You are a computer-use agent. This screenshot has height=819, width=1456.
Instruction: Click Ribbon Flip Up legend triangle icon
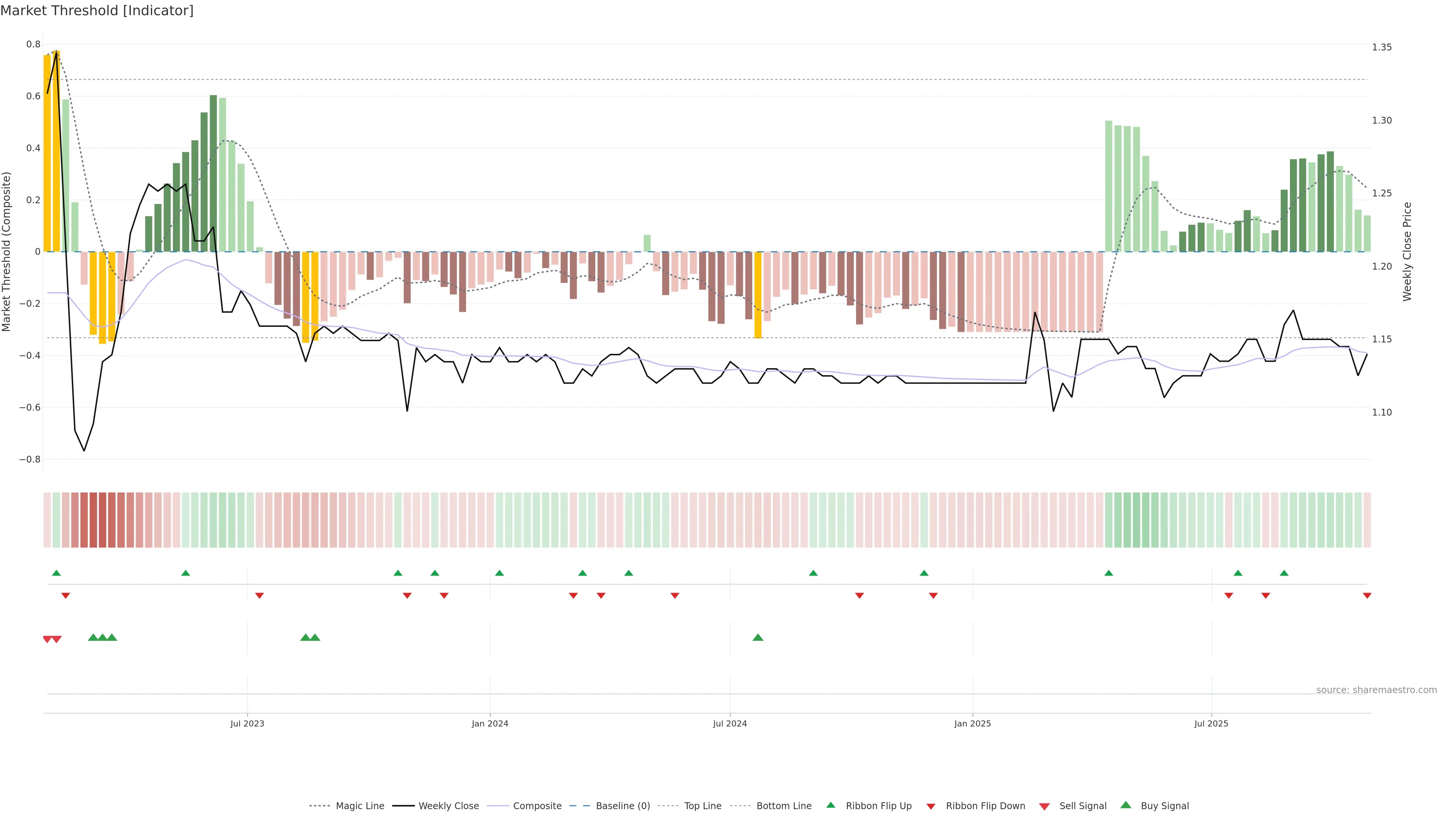(830, 805)
